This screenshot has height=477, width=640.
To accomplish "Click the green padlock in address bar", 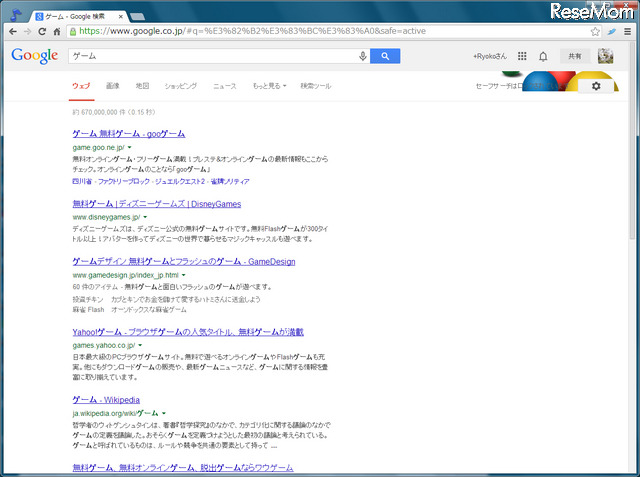I will click(x=73, y=31).
